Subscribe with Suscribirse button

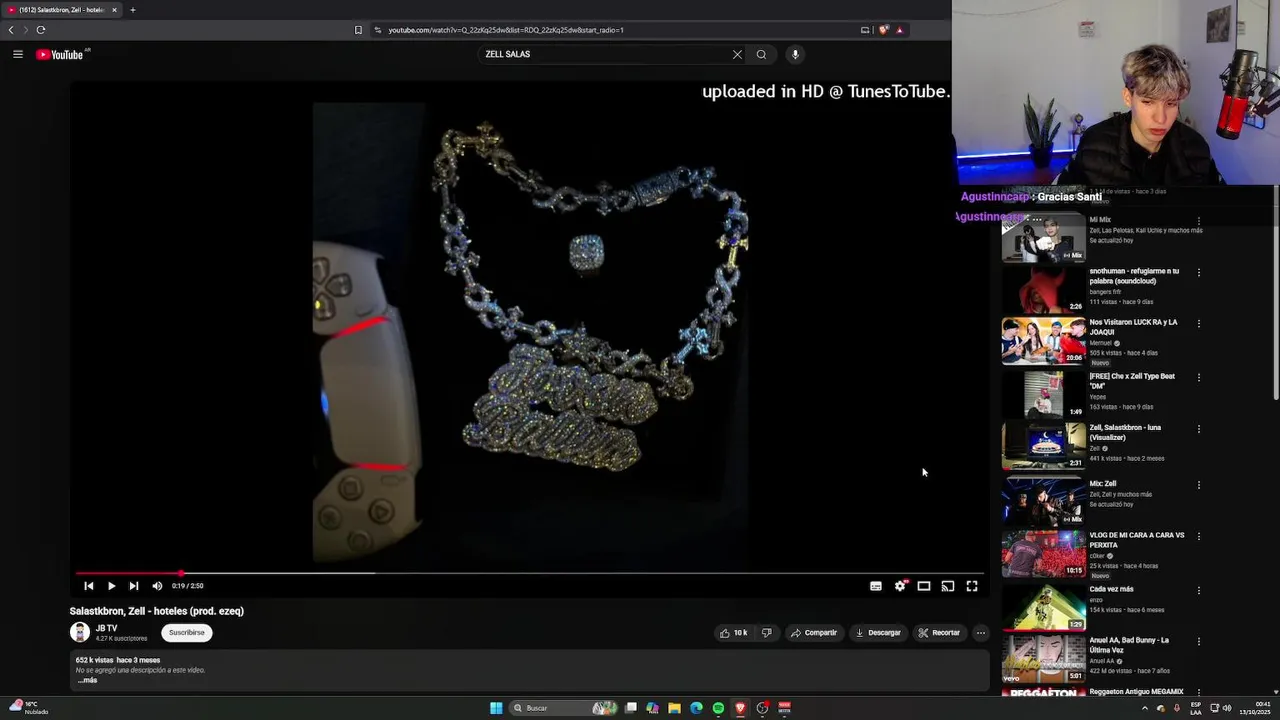pos(187,632)
